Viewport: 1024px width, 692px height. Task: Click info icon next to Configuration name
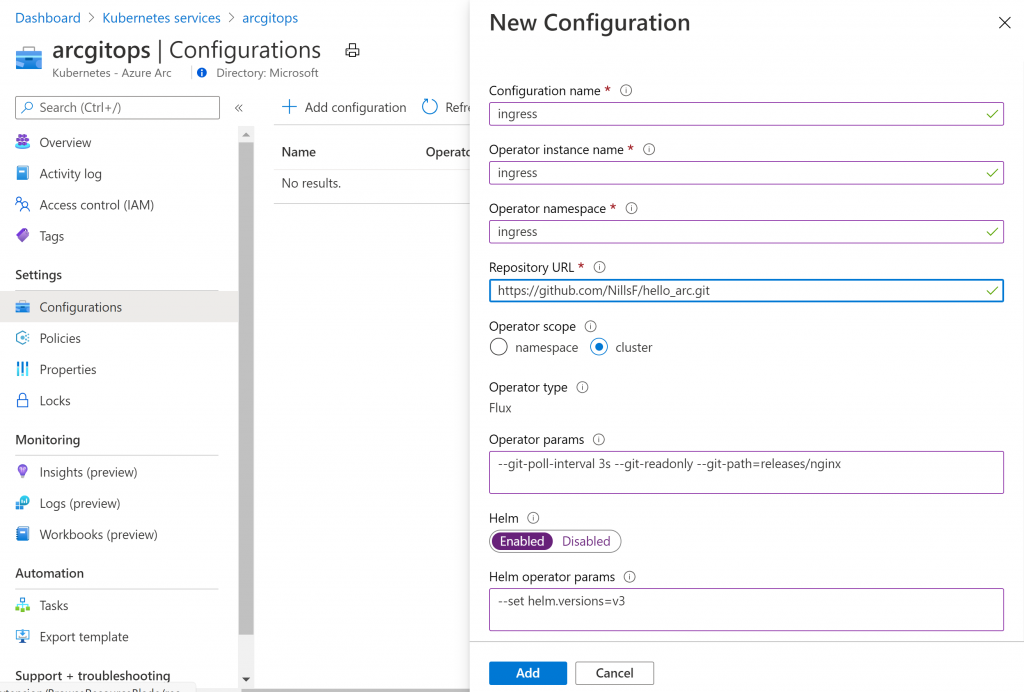click(626, 90)
